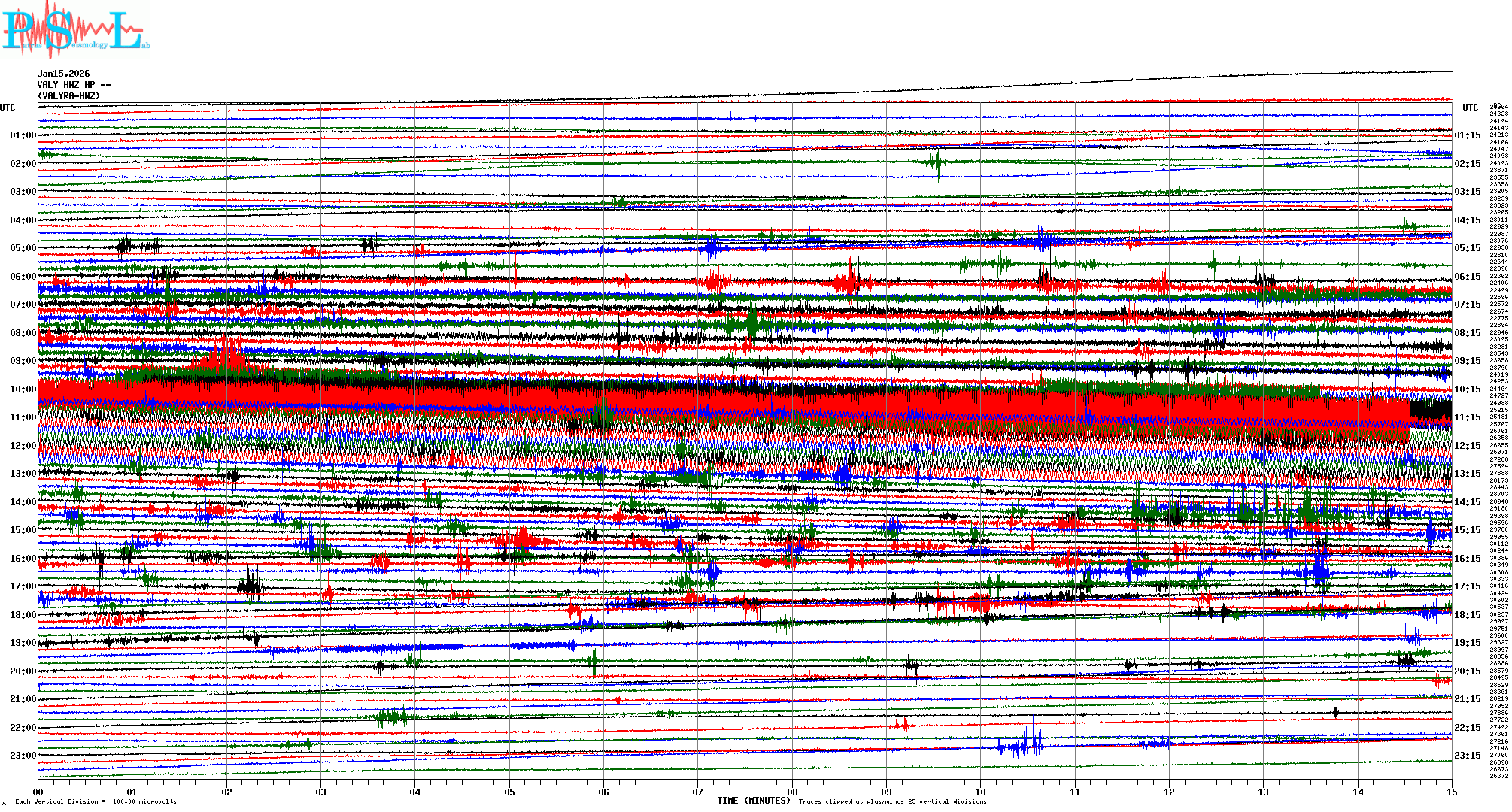Select the 01:00 hour label on left

point(23,135)
